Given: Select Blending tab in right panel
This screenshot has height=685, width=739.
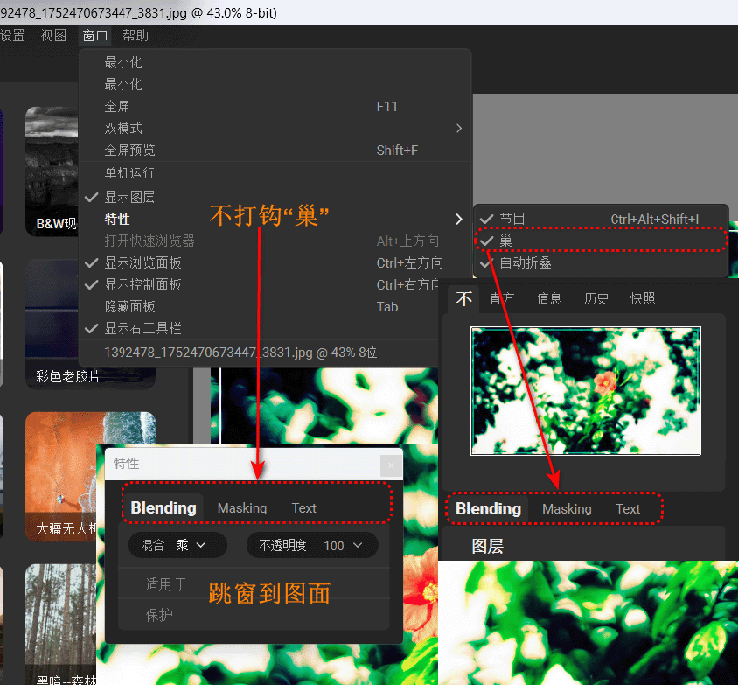Looking at the screenshot, I should click(488, 509).
